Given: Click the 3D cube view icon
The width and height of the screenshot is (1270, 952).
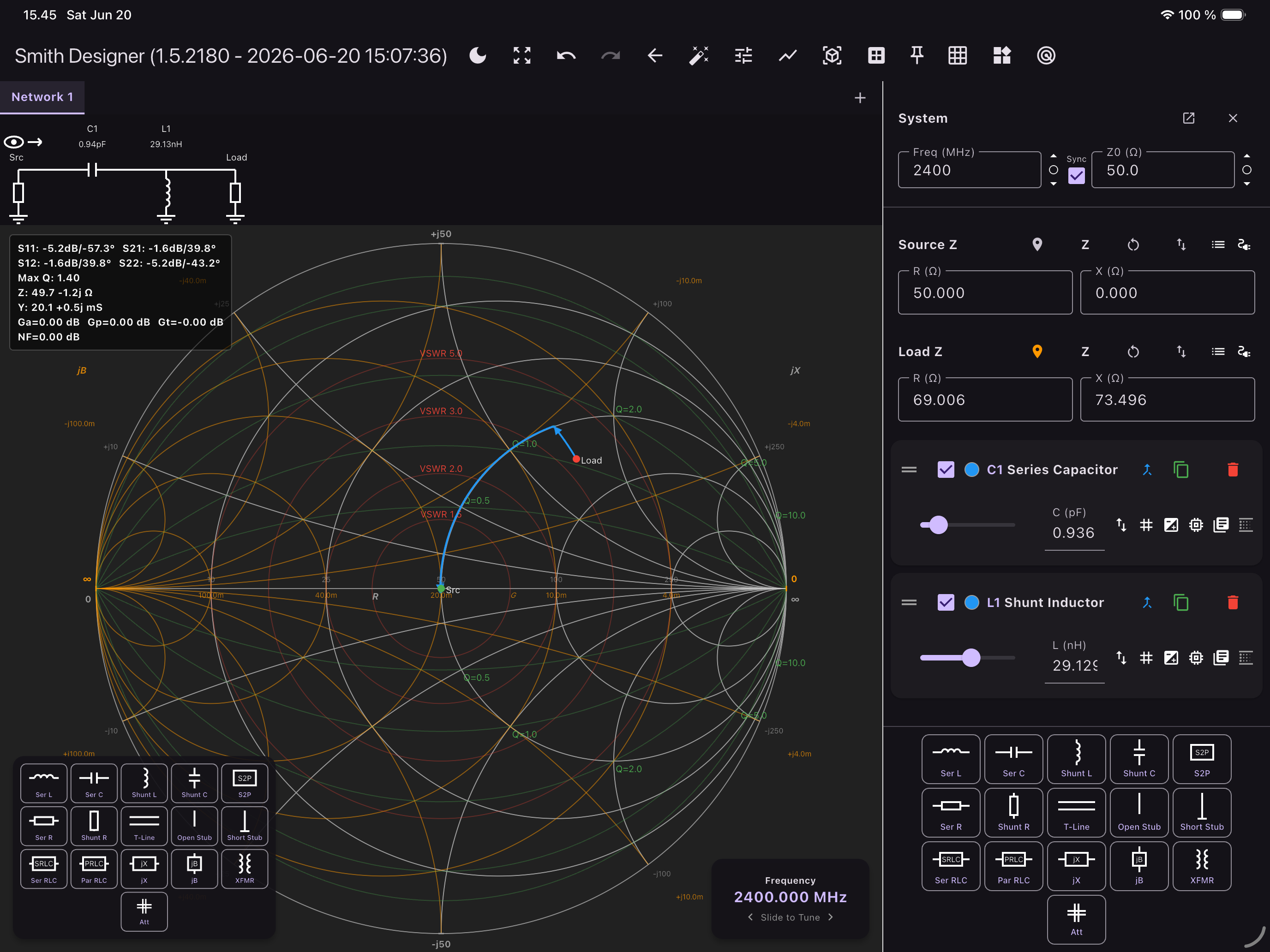Looking at the screenshot, I should [x=832, y=56].
